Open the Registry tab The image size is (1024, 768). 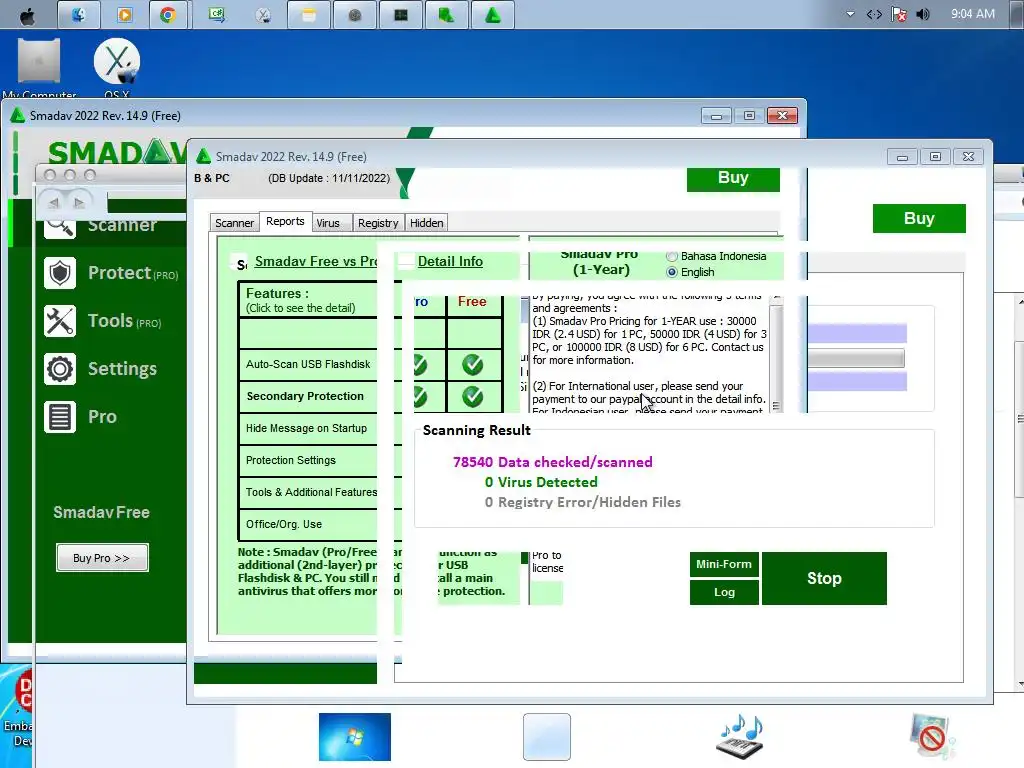tap(378, 223)
